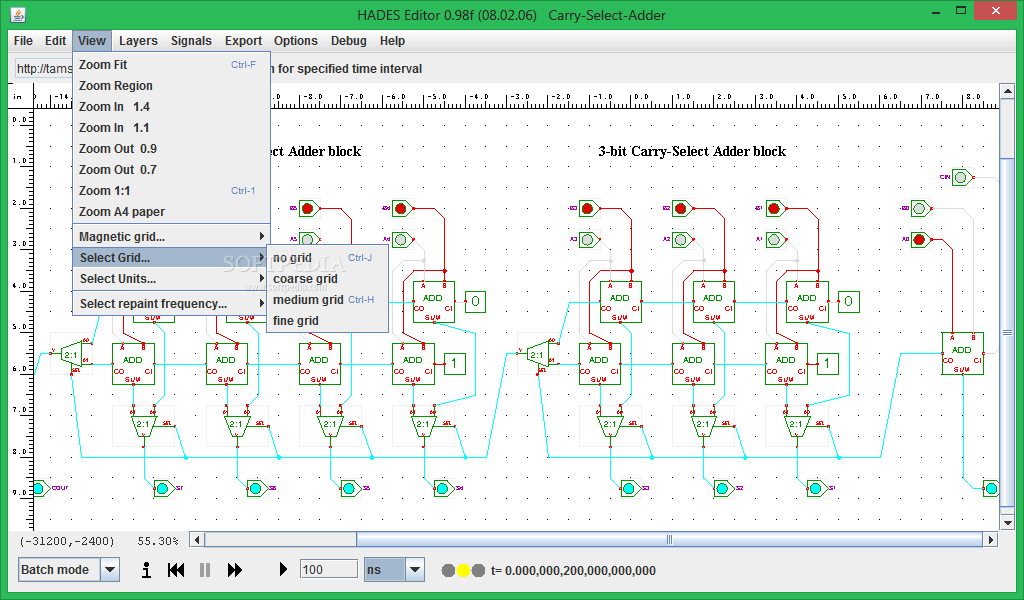Click horizontal scrollbar left arrow
The width and height of the screenshot is (1024, 600).
197,539
